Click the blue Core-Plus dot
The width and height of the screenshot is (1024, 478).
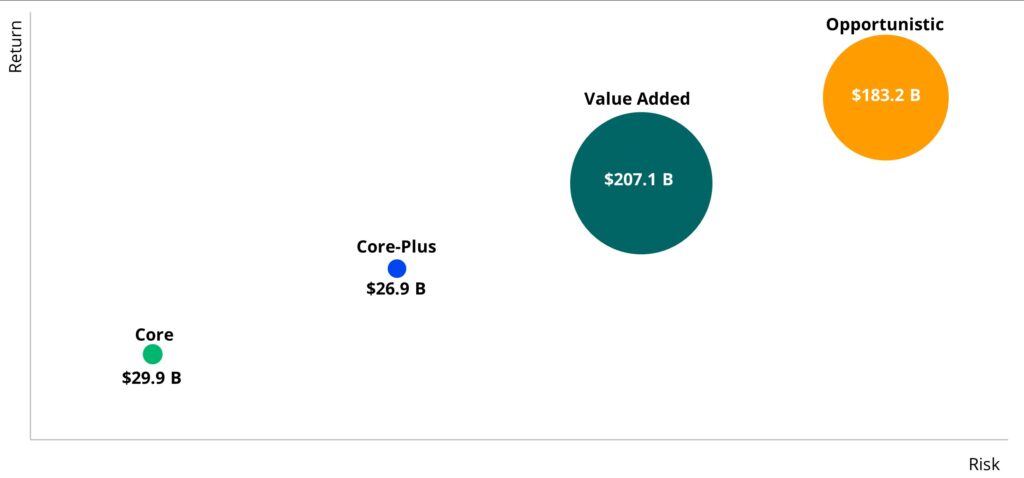[x=396, y=268]
